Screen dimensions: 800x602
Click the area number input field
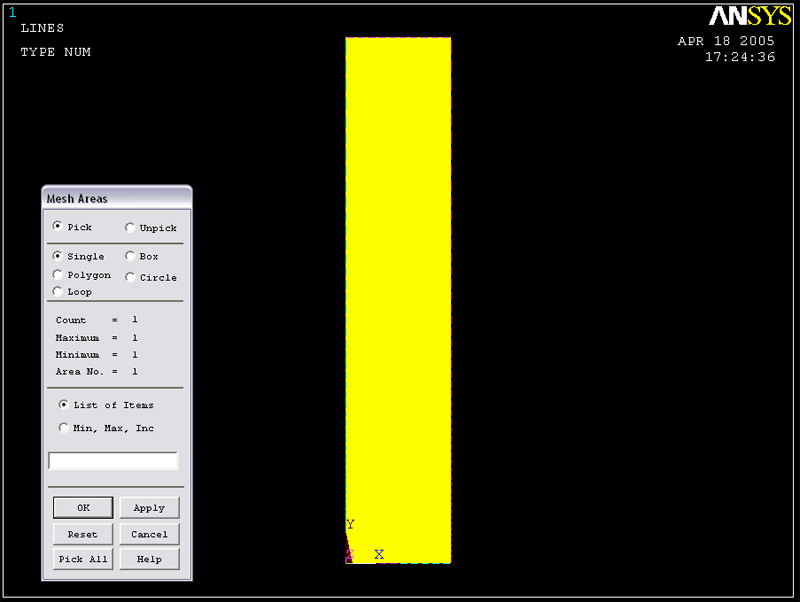point(113,460)
